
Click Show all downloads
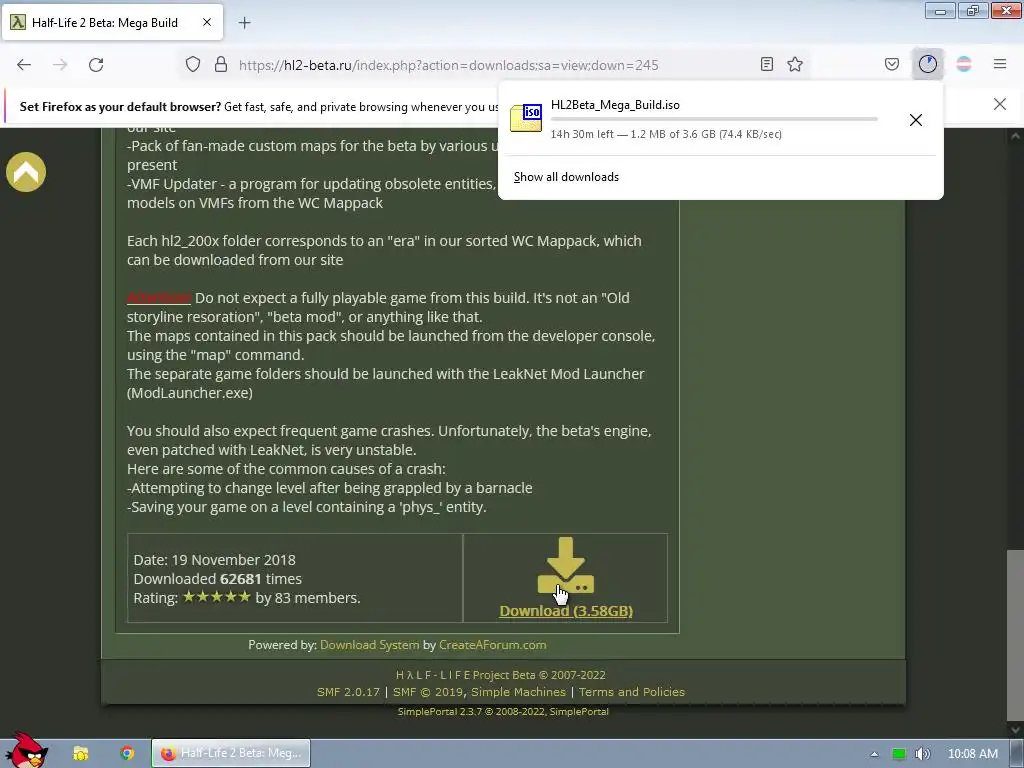[x=566, y=177]
